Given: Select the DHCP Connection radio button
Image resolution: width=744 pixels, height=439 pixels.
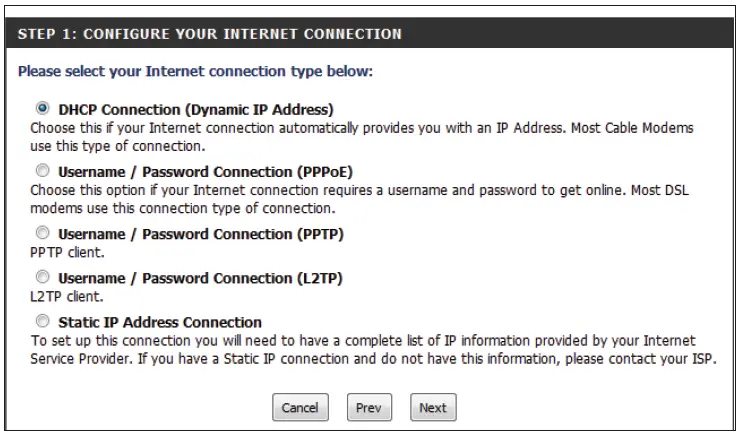Looking at the screenshot, I should click(x=43, y=108).
